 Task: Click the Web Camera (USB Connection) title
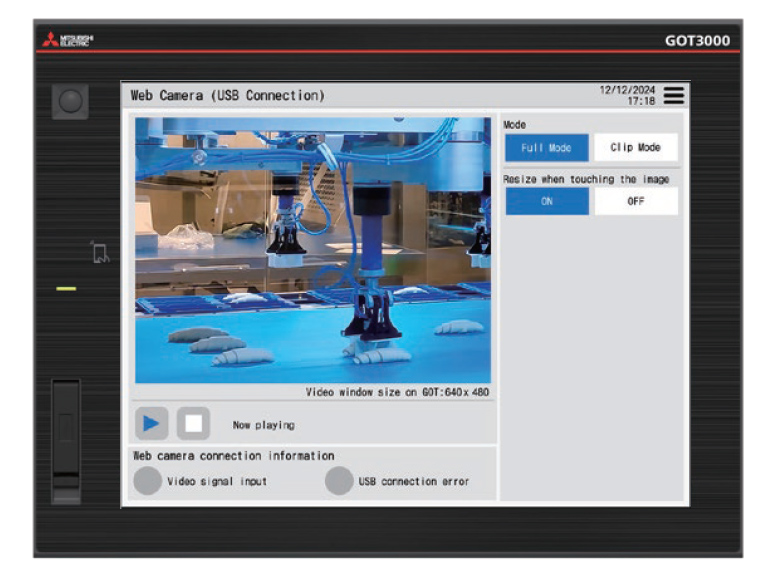point(228,96)
